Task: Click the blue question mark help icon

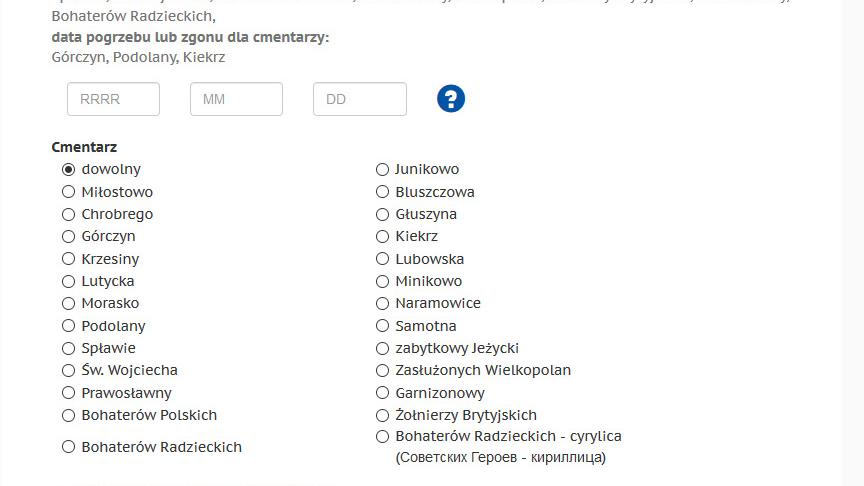Action: coord(451,99)
